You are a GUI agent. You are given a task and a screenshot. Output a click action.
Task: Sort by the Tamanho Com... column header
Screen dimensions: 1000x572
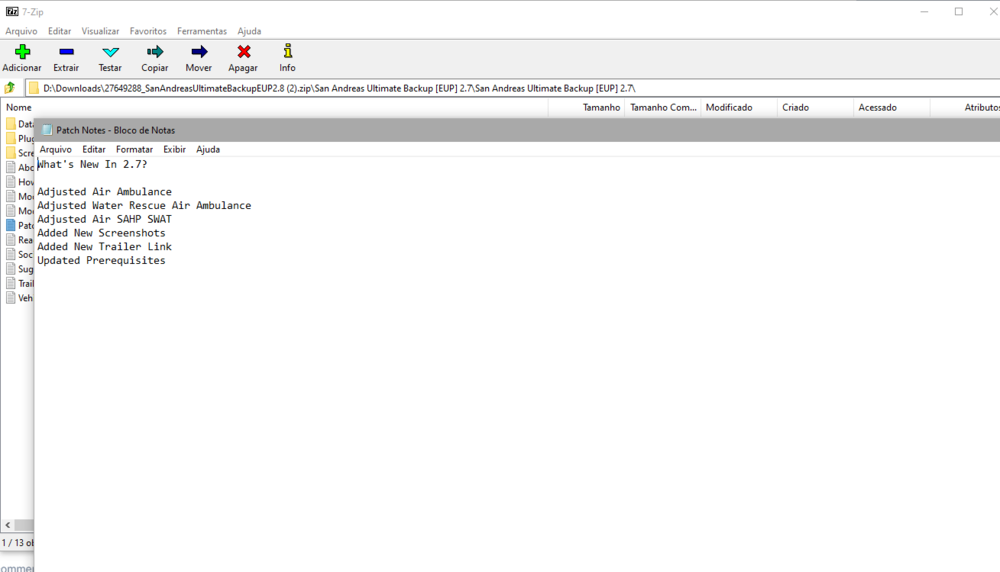[663, 107]
